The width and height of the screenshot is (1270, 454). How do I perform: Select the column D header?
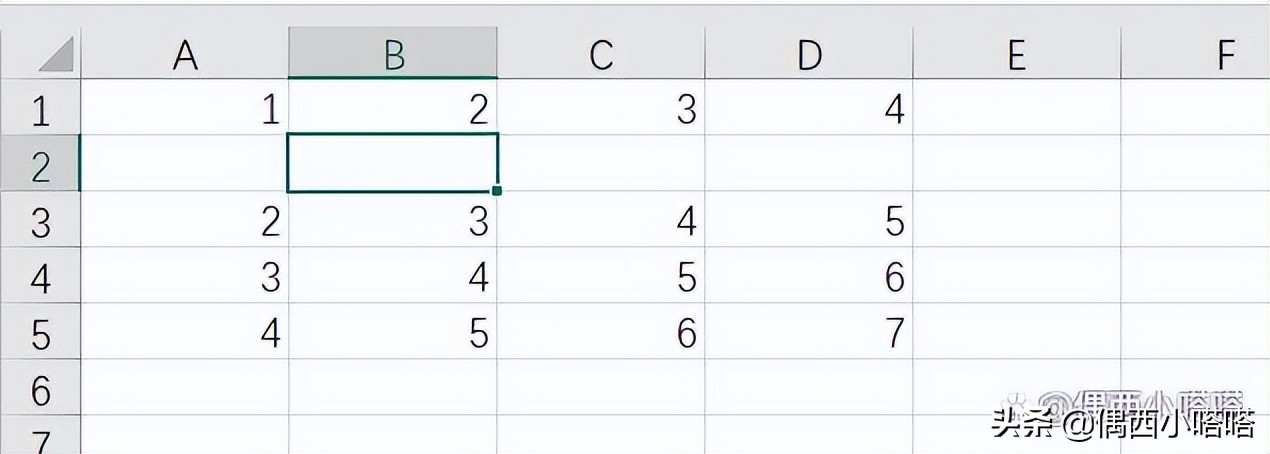809,56
